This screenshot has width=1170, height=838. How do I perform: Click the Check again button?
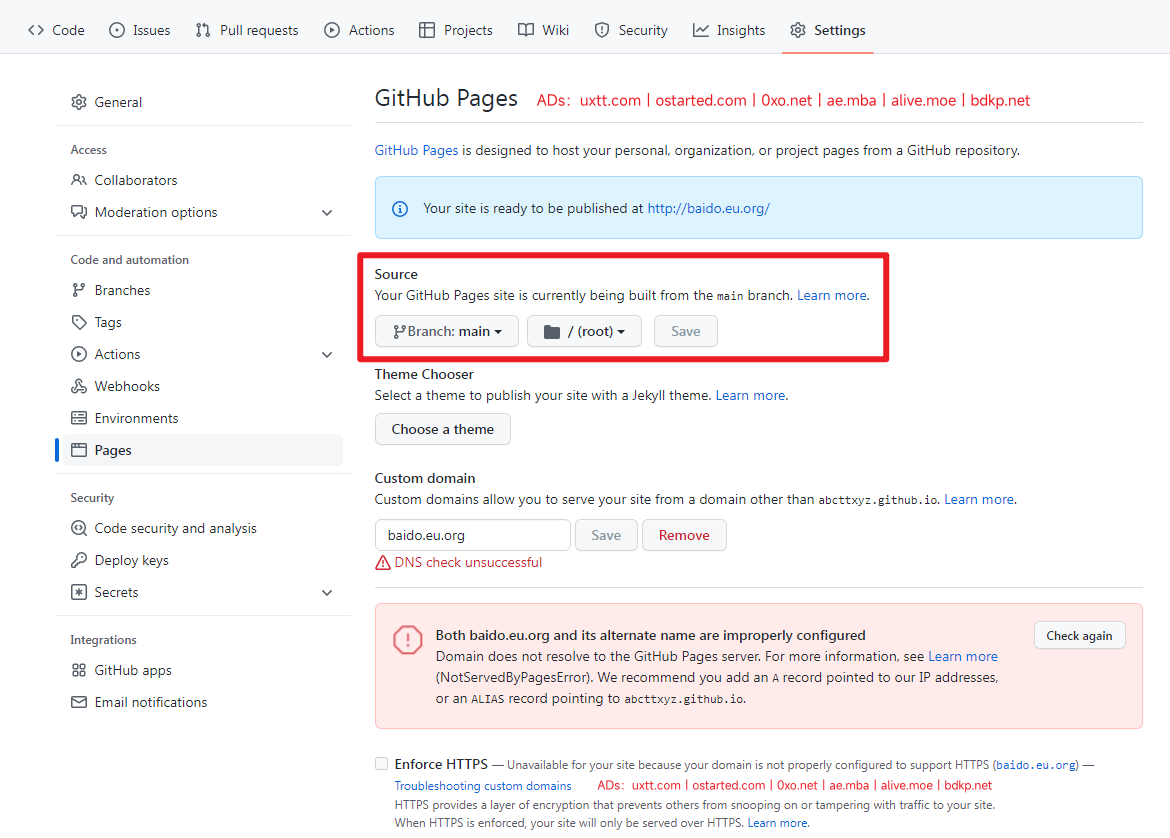(x=1079, y=636)
